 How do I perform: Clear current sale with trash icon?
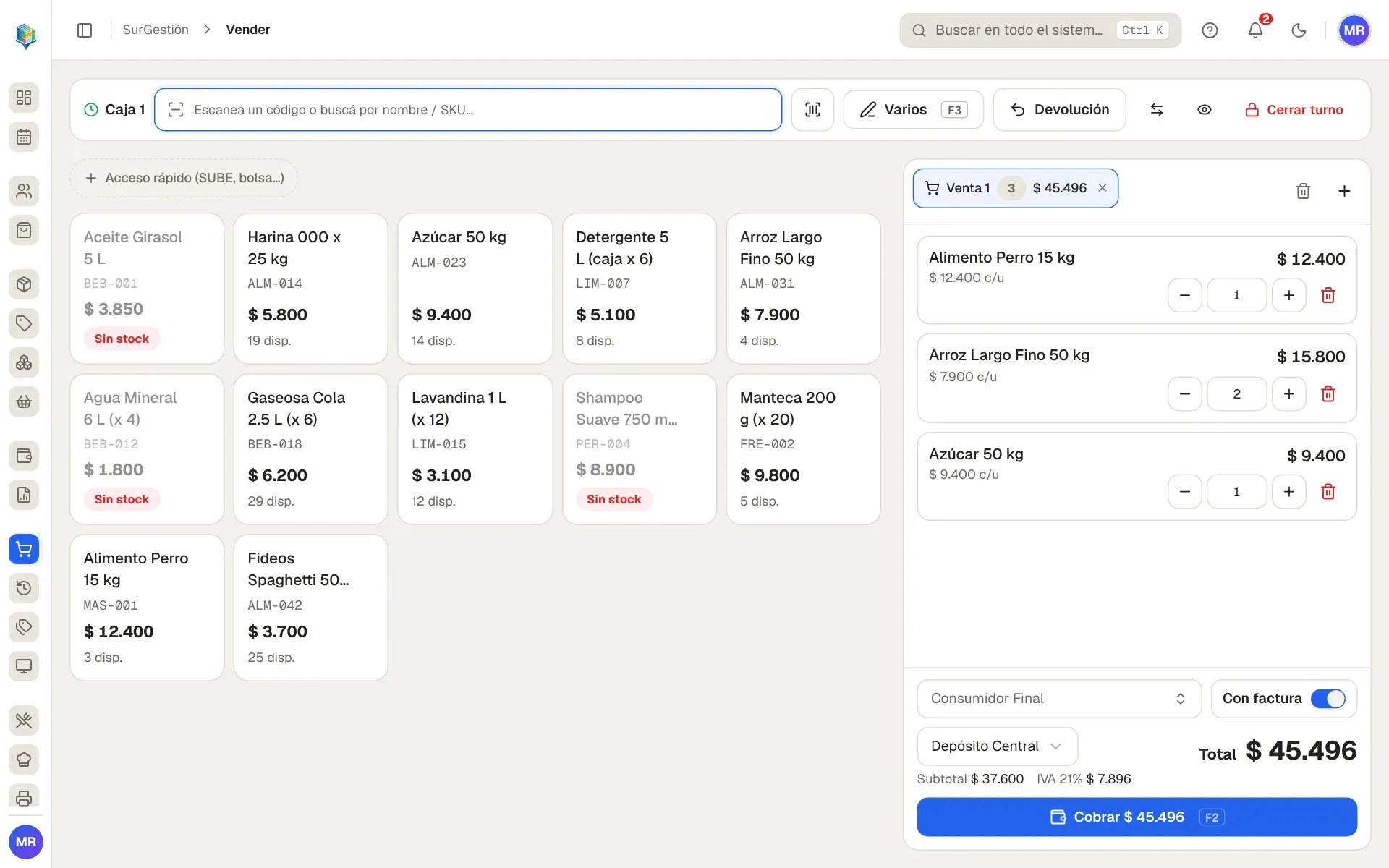[x=1303, y=191]
